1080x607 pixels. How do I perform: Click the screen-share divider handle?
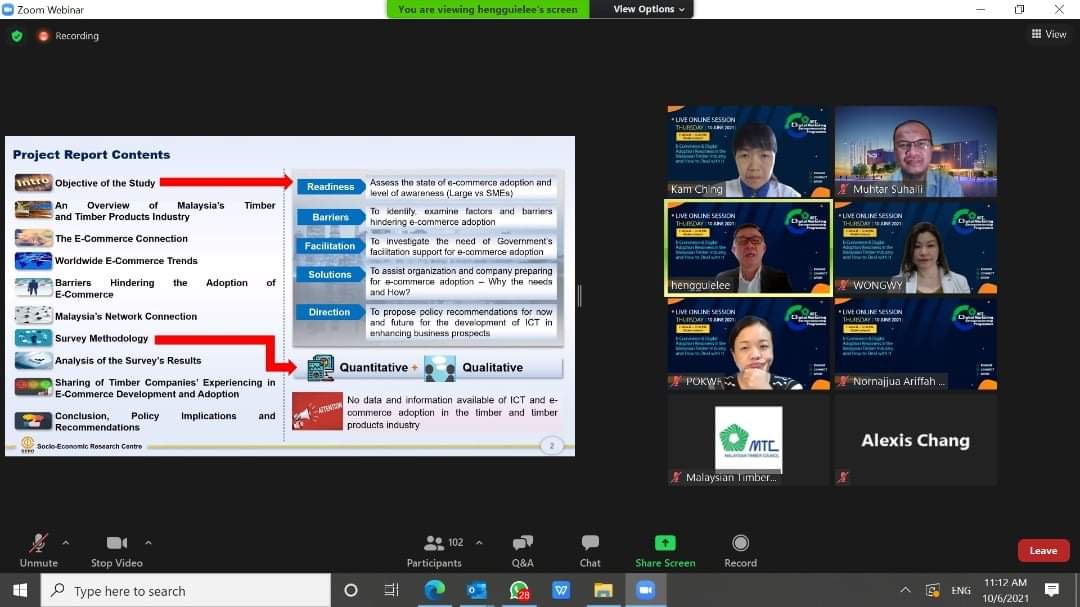[x=579, y=296]
